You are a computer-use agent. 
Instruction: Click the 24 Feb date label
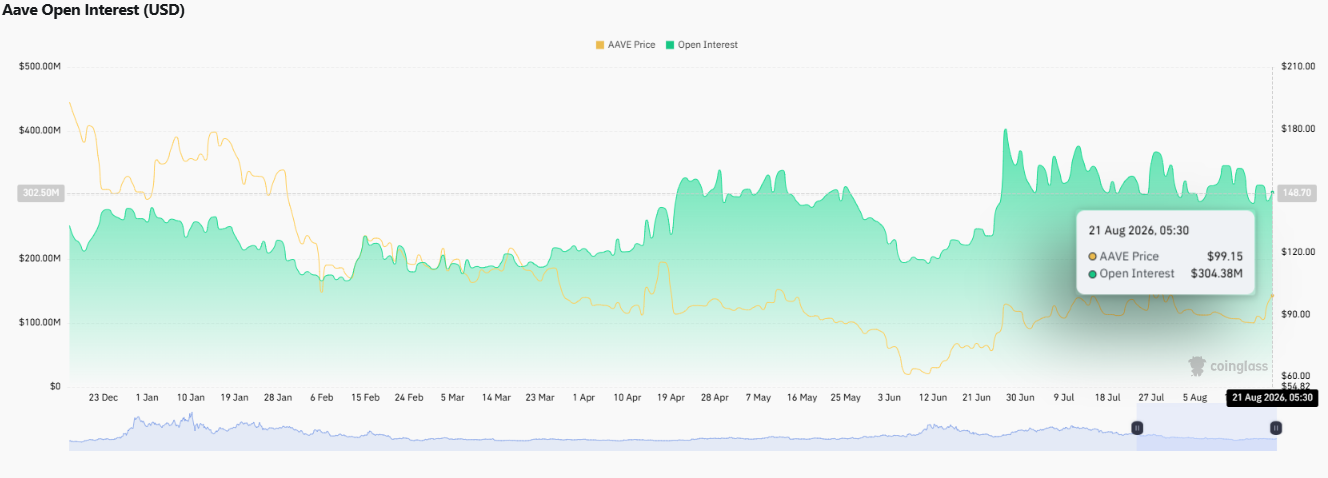tap(408, 397)
